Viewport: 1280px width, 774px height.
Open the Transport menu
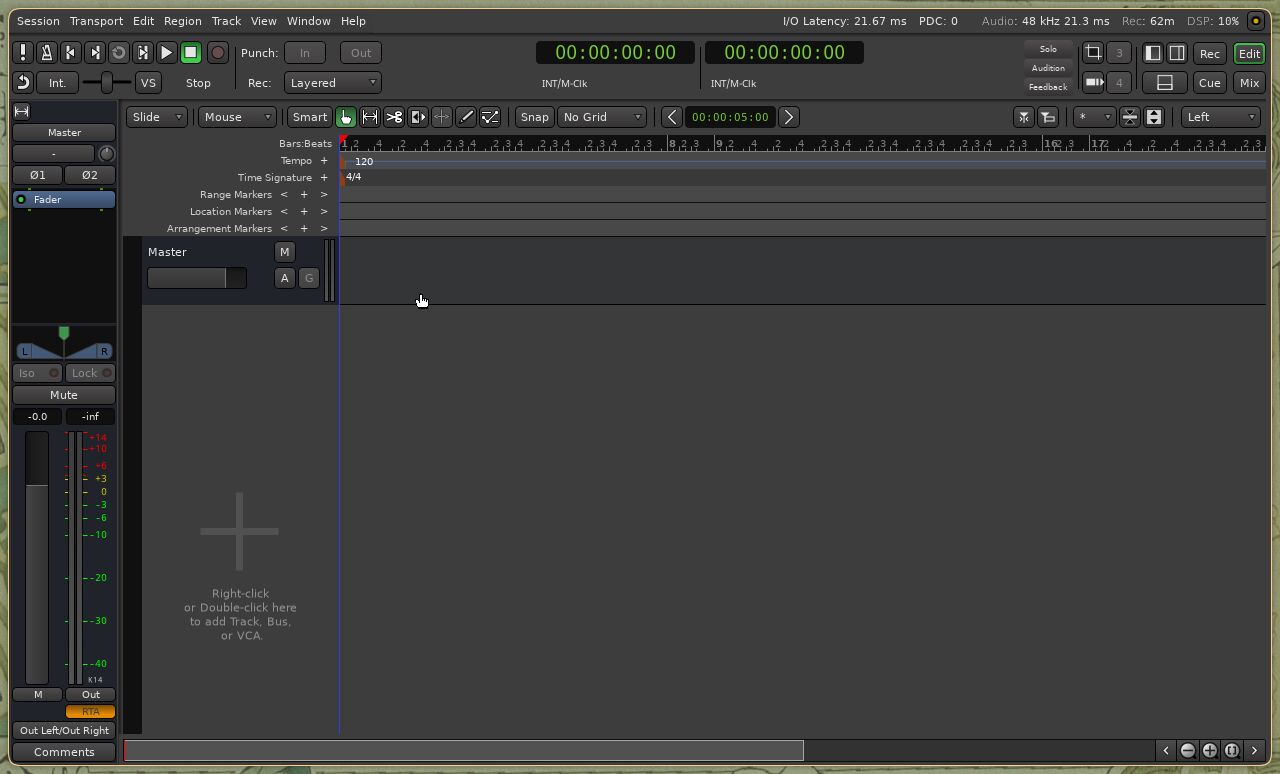coord(96,21)
